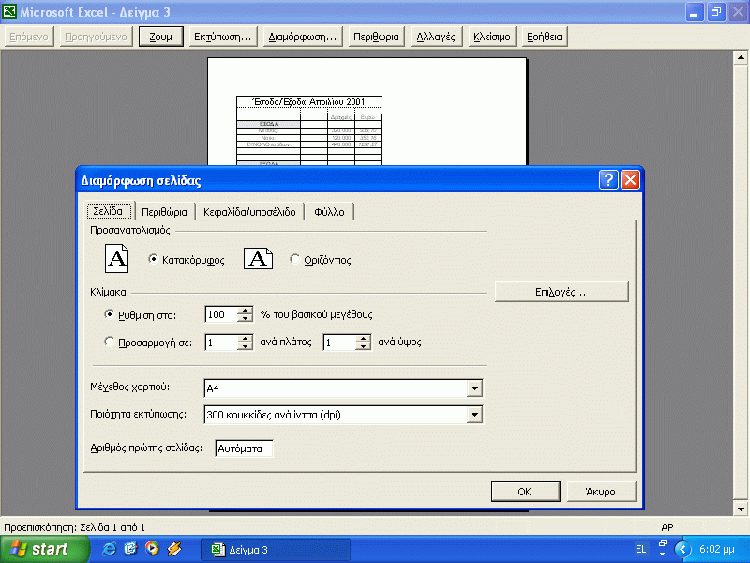The image size is (750, 563).
Task: Switch to the Κεφαλίδα/υποσέλιδο tab
Action: [x=249, y=212]
